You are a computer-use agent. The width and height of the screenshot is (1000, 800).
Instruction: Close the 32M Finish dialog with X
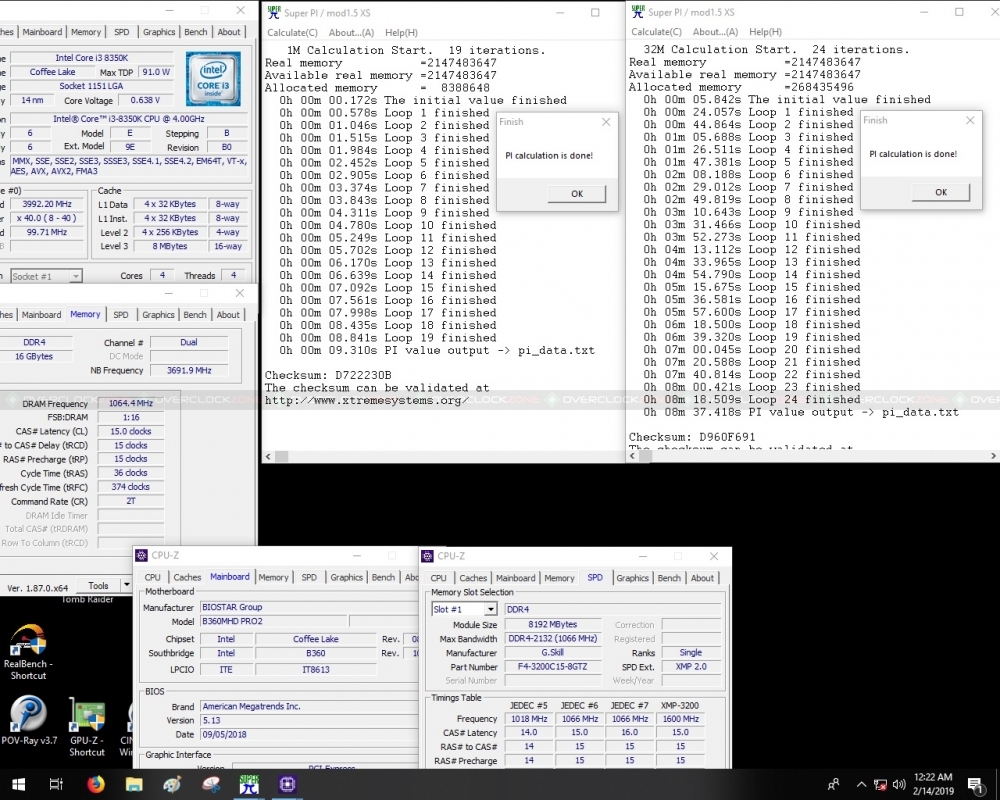(970, 120)
